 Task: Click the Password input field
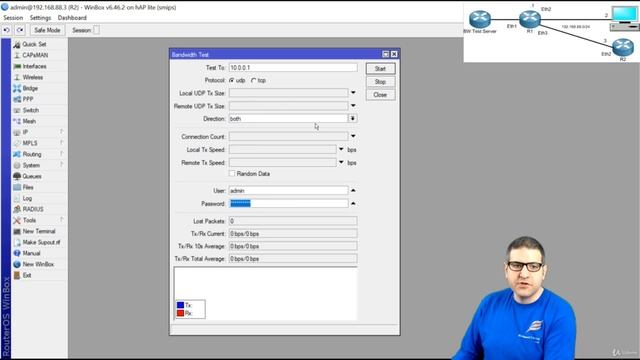[x=289, y=203]
